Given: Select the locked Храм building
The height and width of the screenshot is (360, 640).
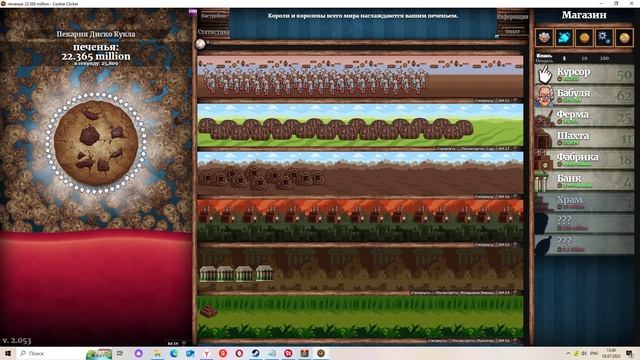Looking at the screenshot, I should 584,202.
